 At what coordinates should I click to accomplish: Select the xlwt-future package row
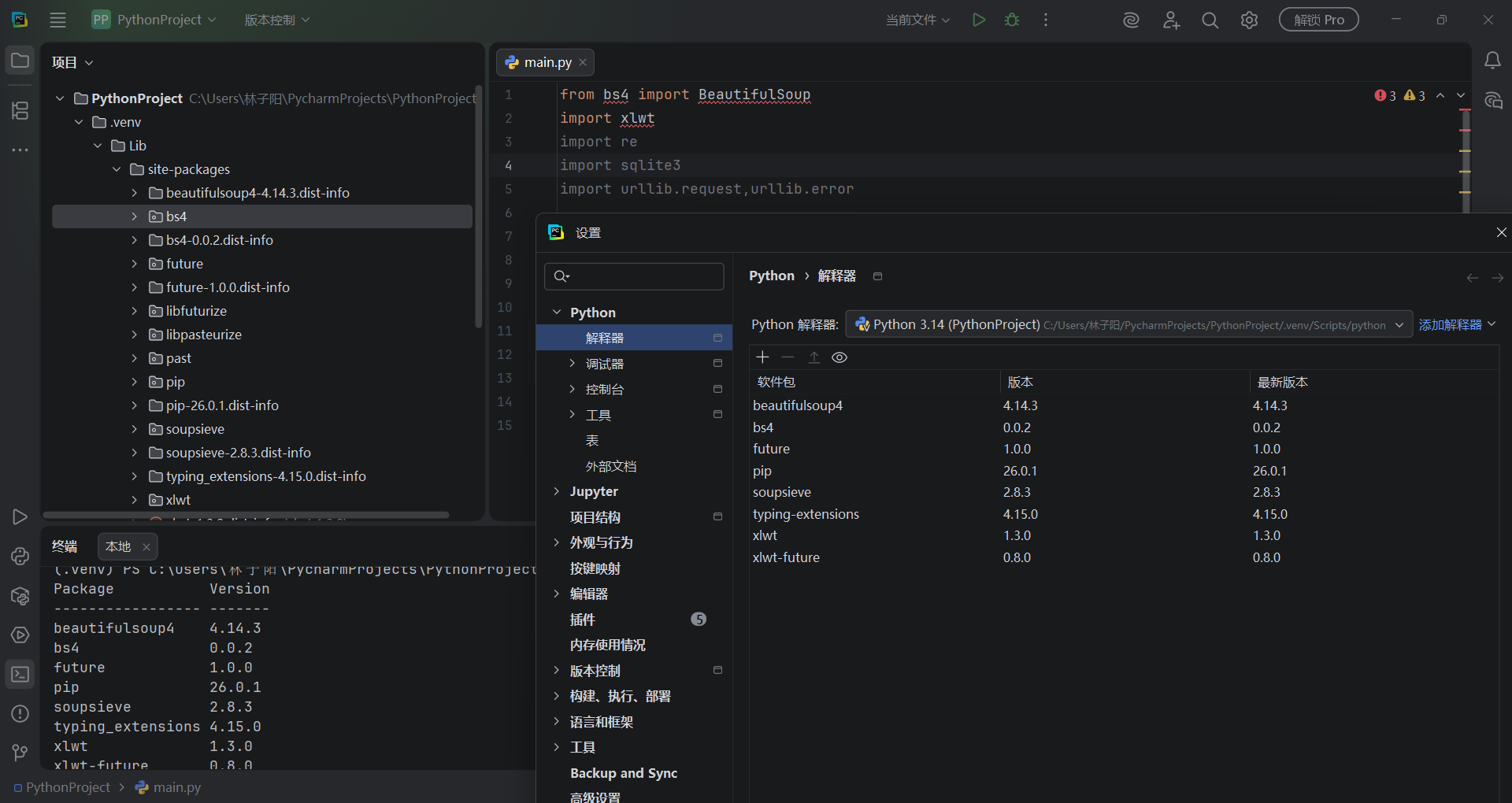(1123, 557)
